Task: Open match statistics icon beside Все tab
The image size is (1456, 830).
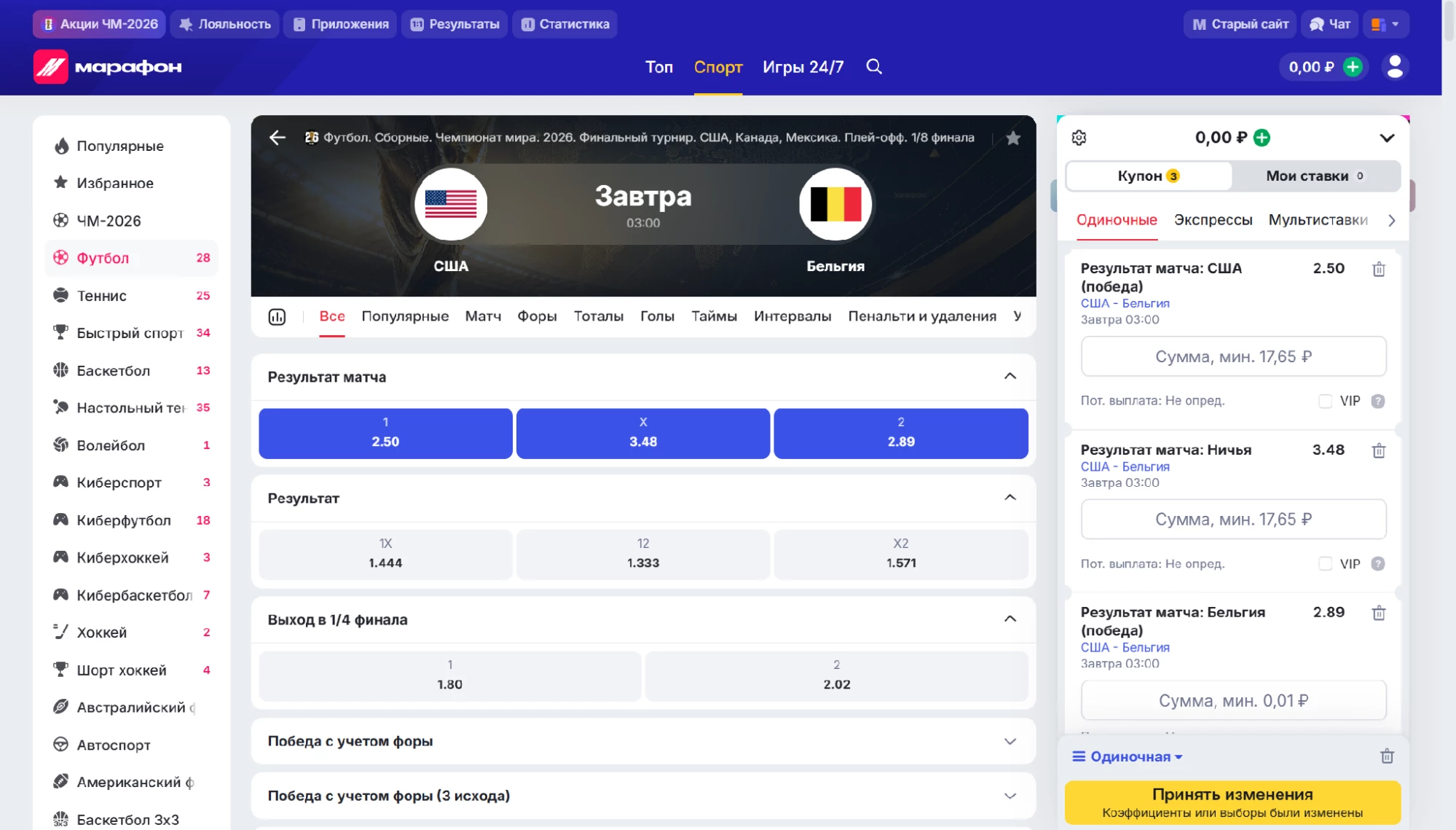Action: (277, 317)
